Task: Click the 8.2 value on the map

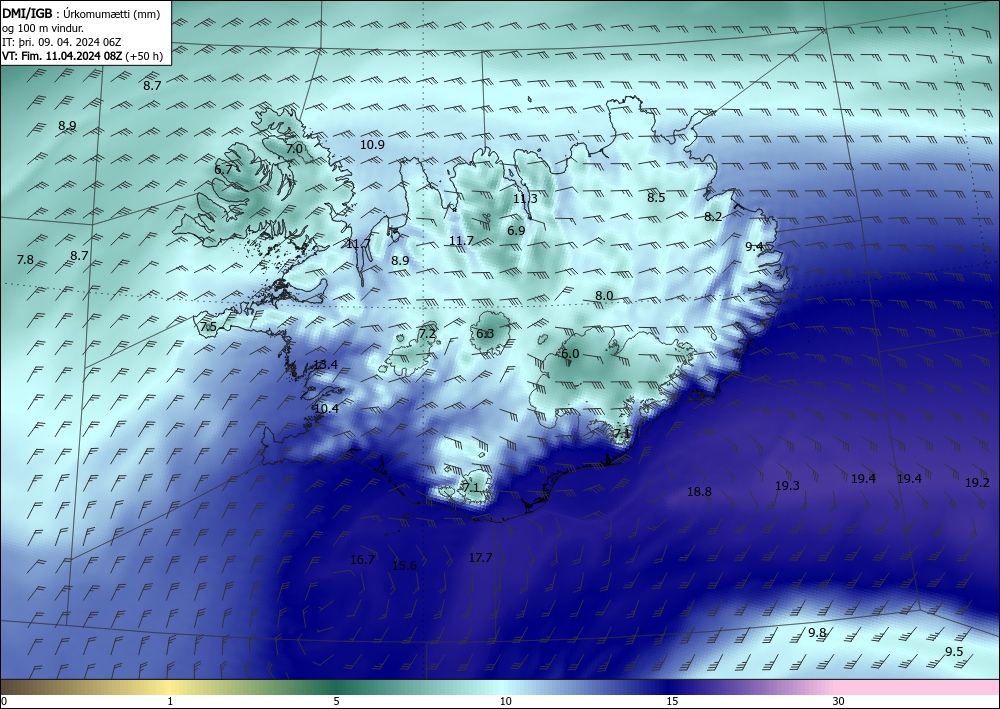Action: [713, 217]
